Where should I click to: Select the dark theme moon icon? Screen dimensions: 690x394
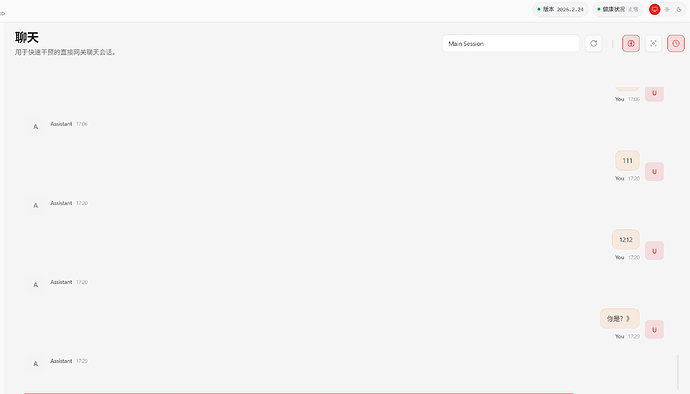679,9
